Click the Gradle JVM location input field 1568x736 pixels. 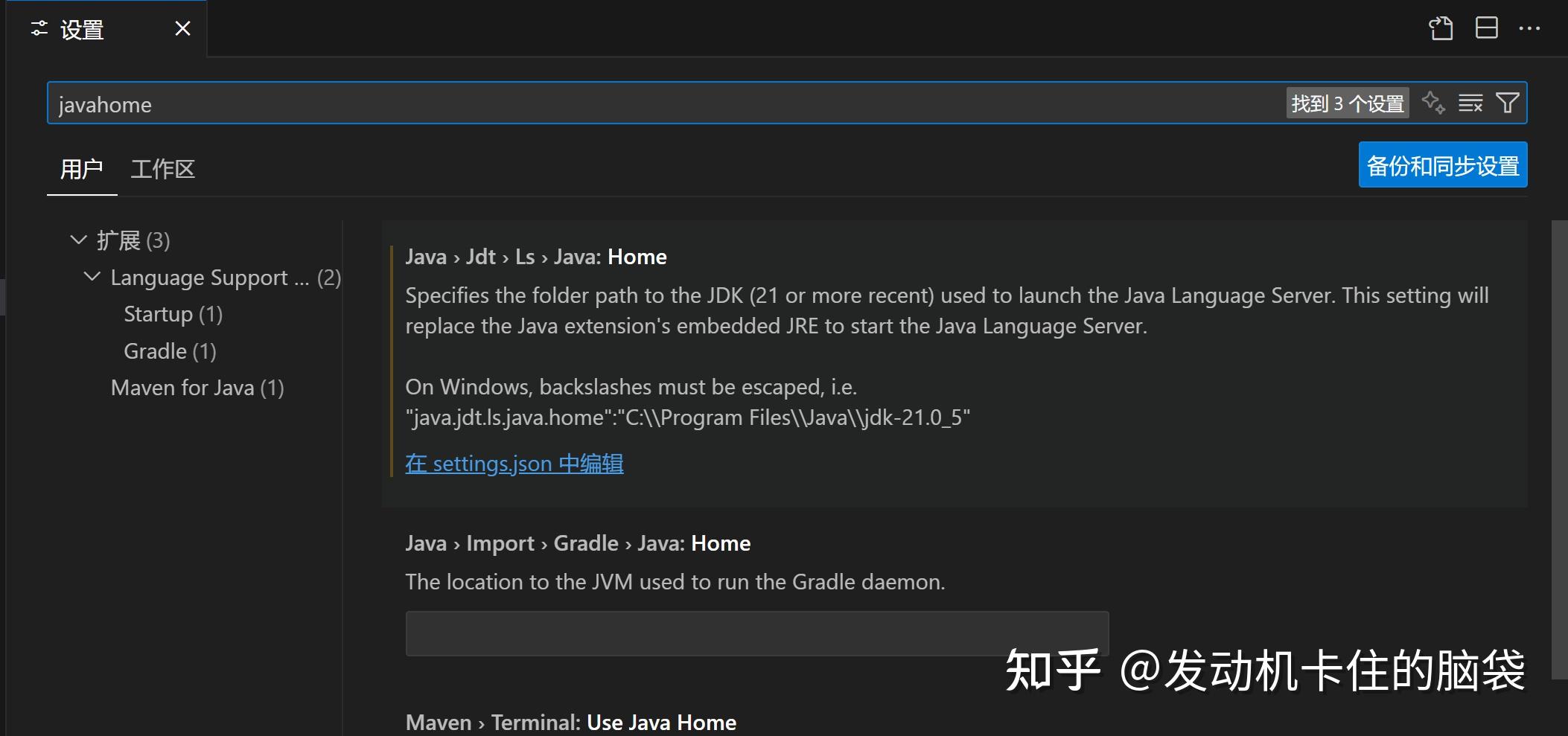pos(756,633)
